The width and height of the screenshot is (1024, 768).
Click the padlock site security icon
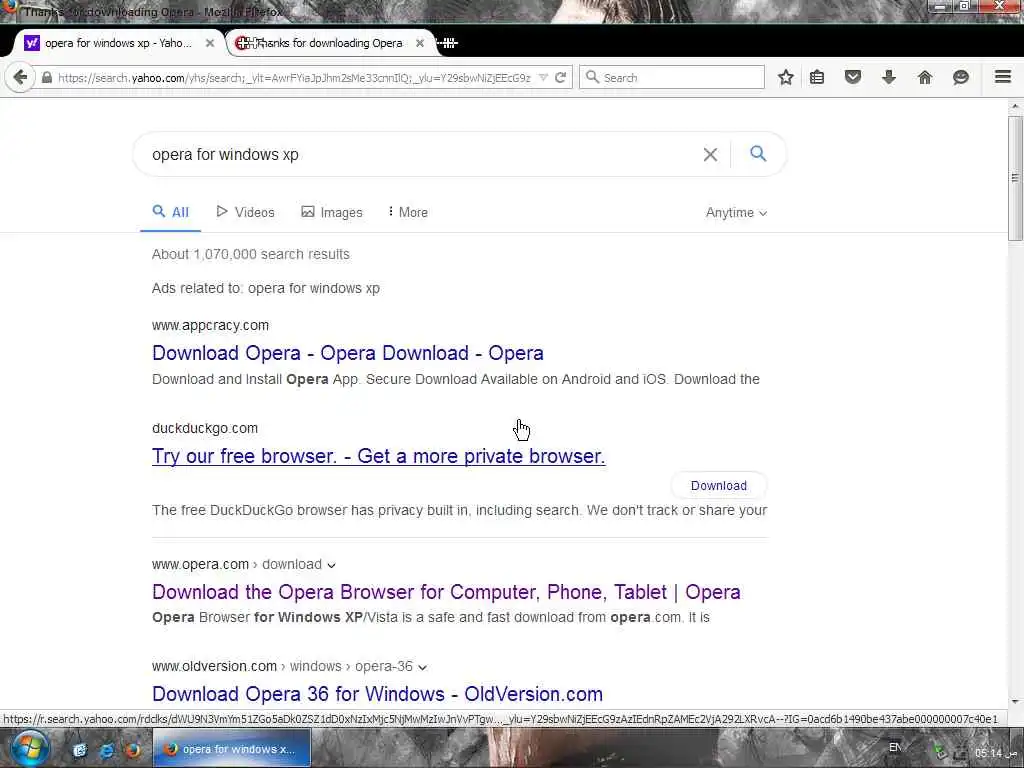(x=46, y=78)
